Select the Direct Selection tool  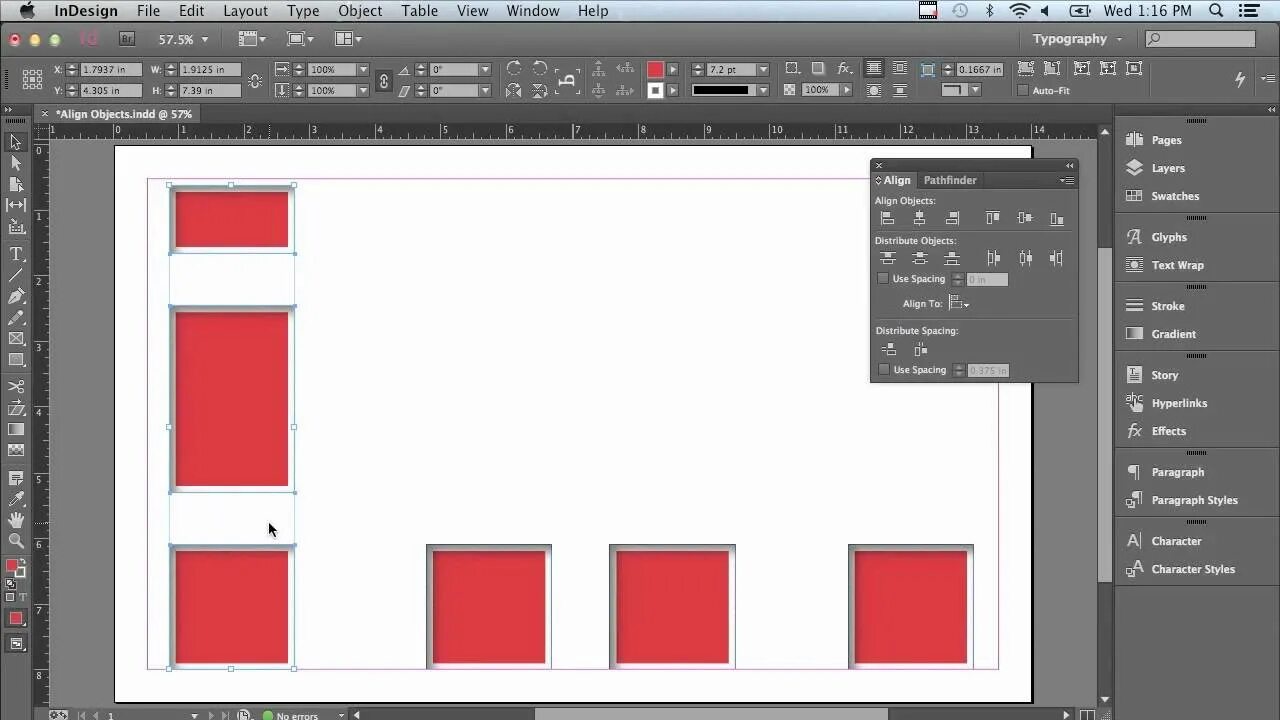[16, 163]
